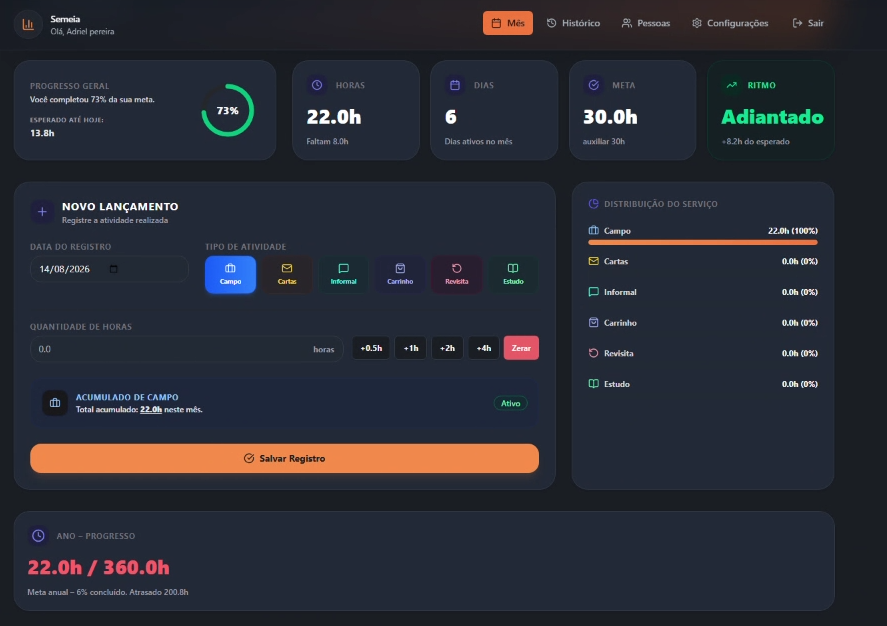Image resolution: width=887 pixels, height=626 pixels.
Task: Click the orange Campo progress bar
Action: click(703, 243)
